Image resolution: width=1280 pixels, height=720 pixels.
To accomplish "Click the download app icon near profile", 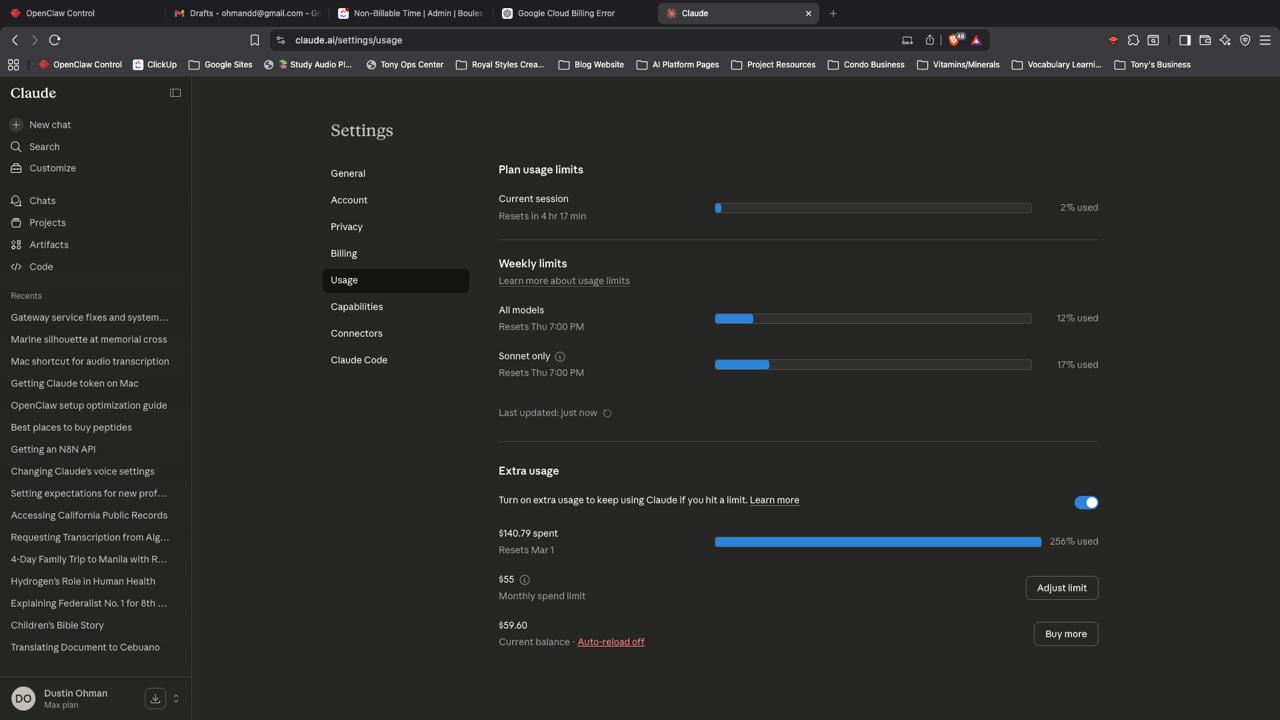I will click(x=155, y=699).
